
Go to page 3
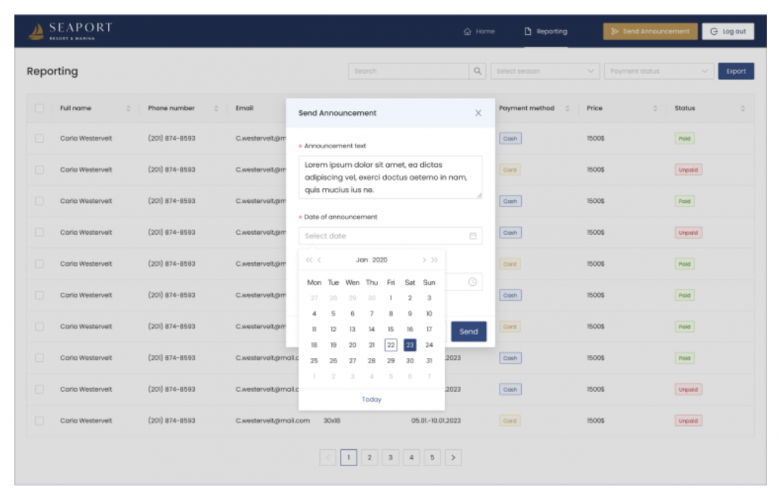(x=390, y=457)
